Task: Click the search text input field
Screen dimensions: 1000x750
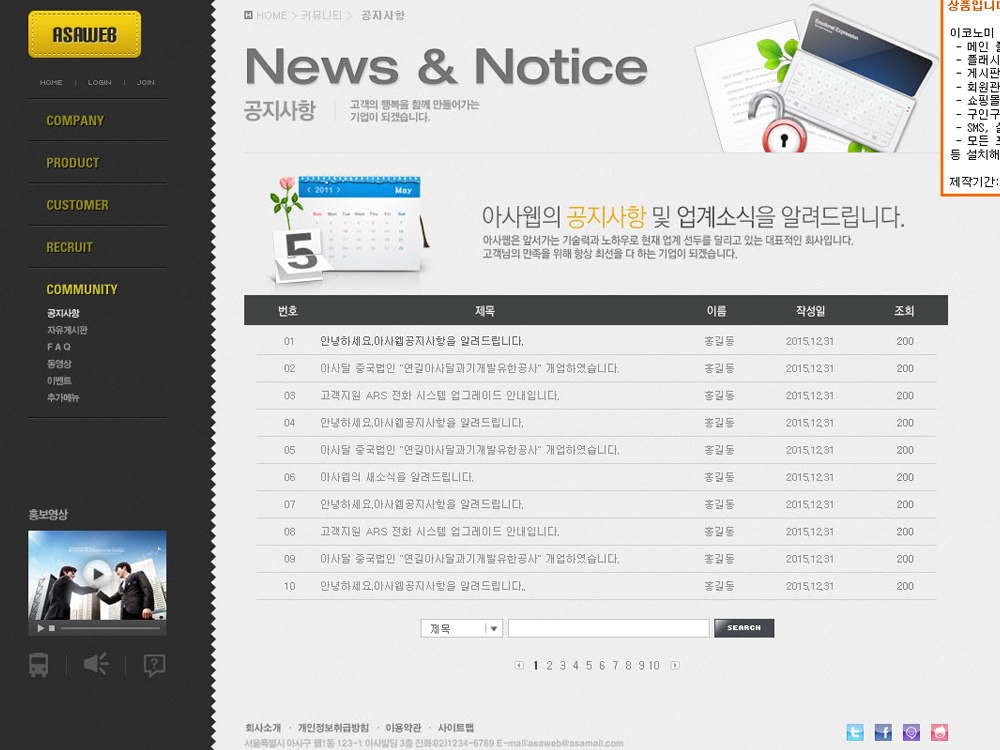Action: tap(608, 628)
